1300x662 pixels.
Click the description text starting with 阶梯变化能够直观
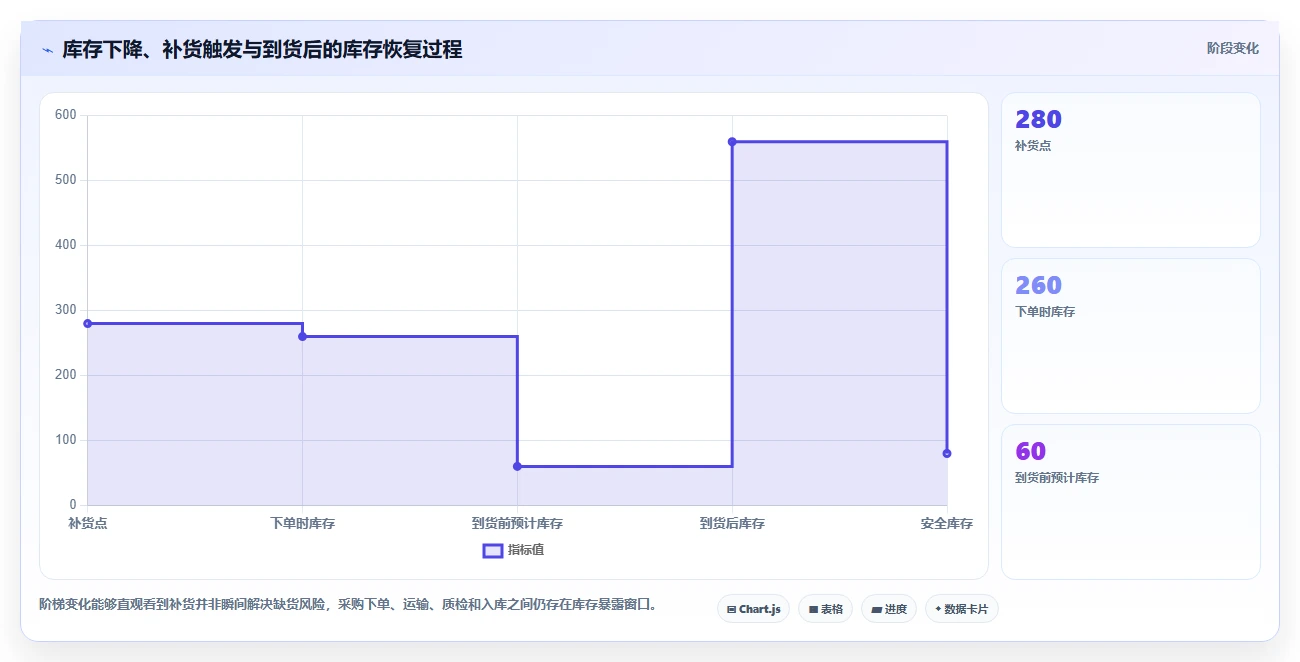[350, 604]
